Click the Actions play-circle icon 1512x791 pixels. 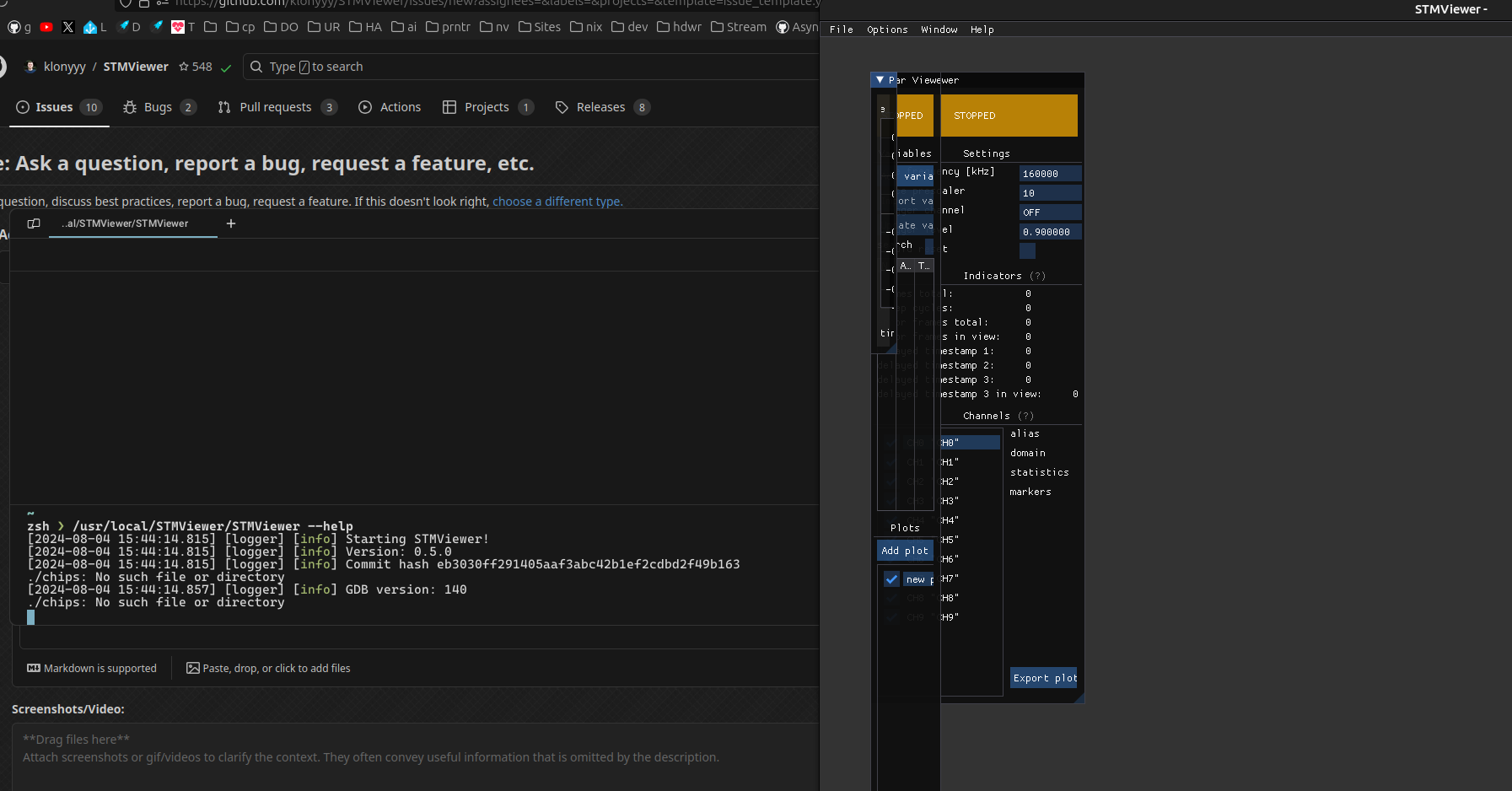point(365,107)
